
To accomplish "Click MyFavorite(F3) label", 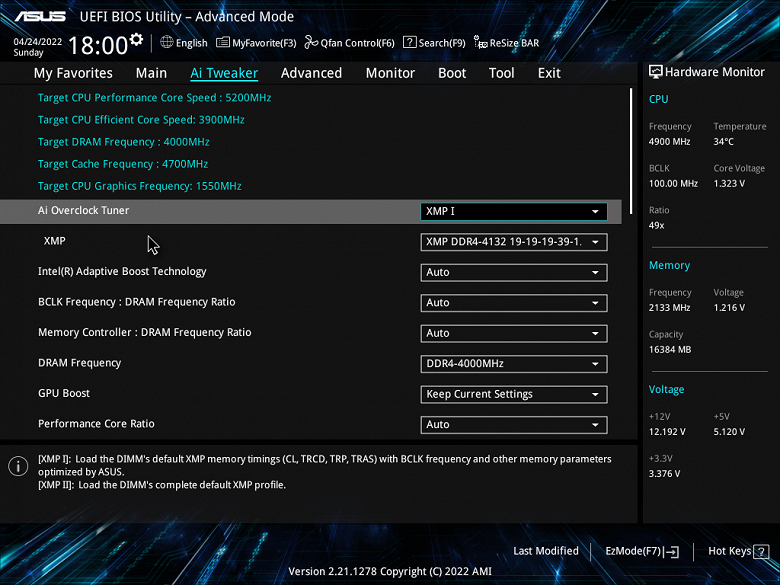I will pos(264,43).
